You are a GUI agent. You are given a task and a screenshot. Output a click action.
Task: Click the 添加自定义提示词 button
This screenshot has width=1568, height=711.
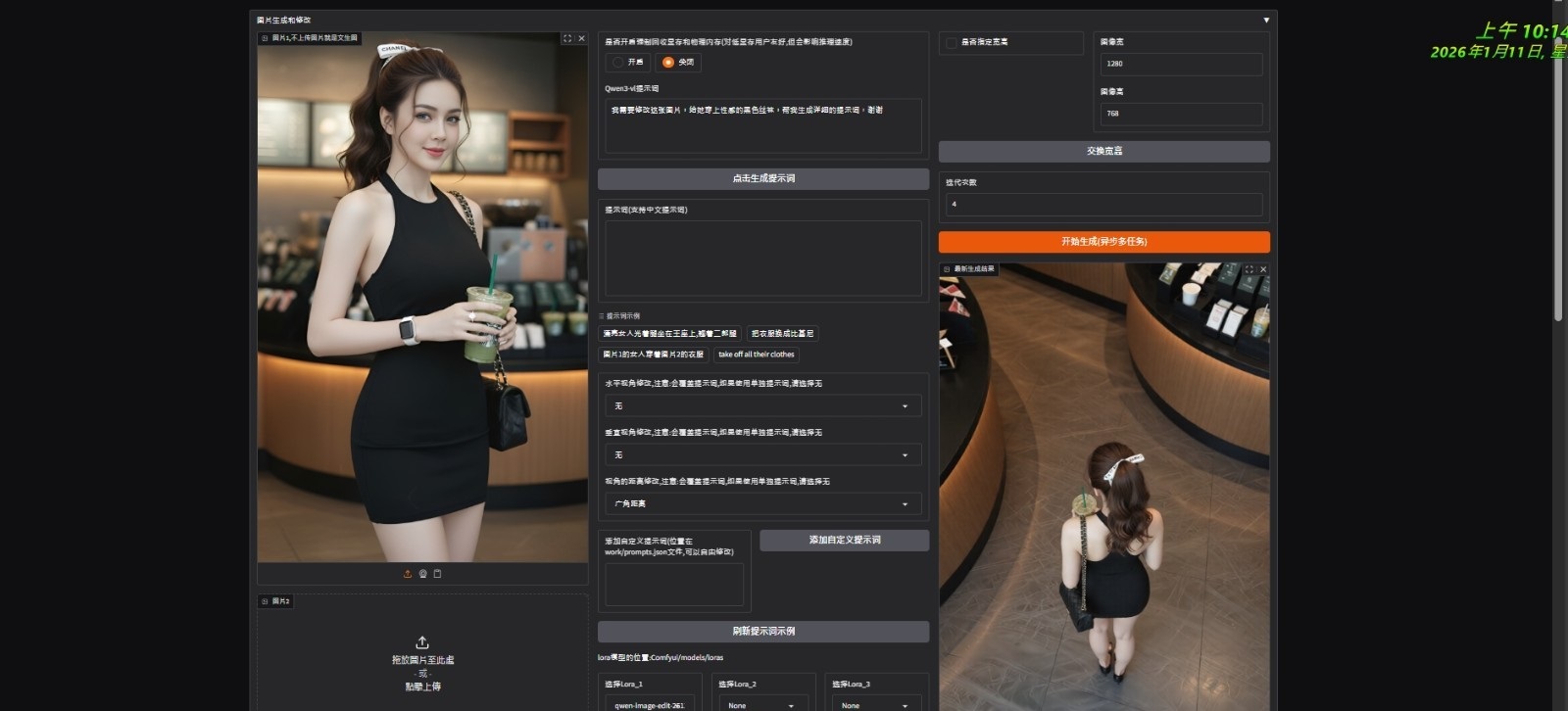point(845,540)
